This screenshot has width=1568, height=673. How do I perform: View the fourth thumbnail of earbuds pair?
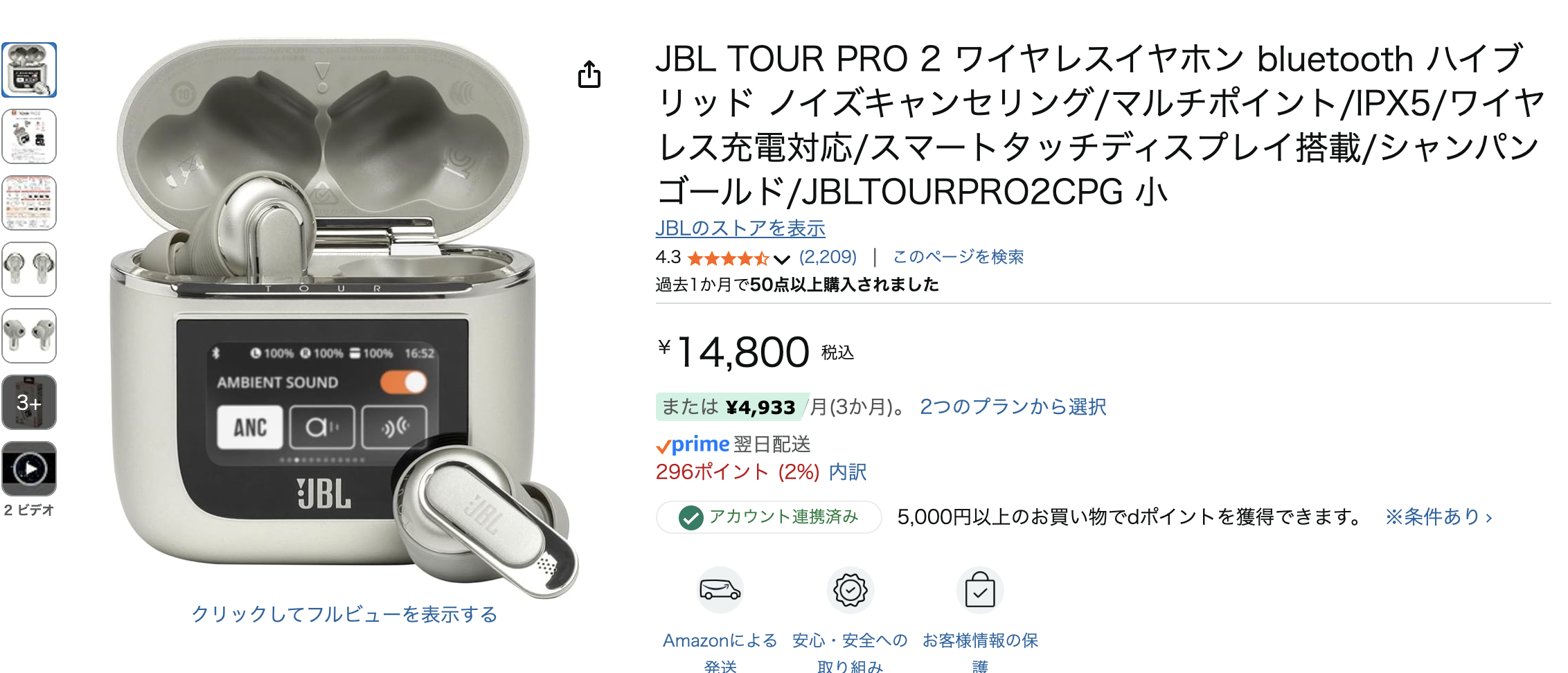click(29, 269)
